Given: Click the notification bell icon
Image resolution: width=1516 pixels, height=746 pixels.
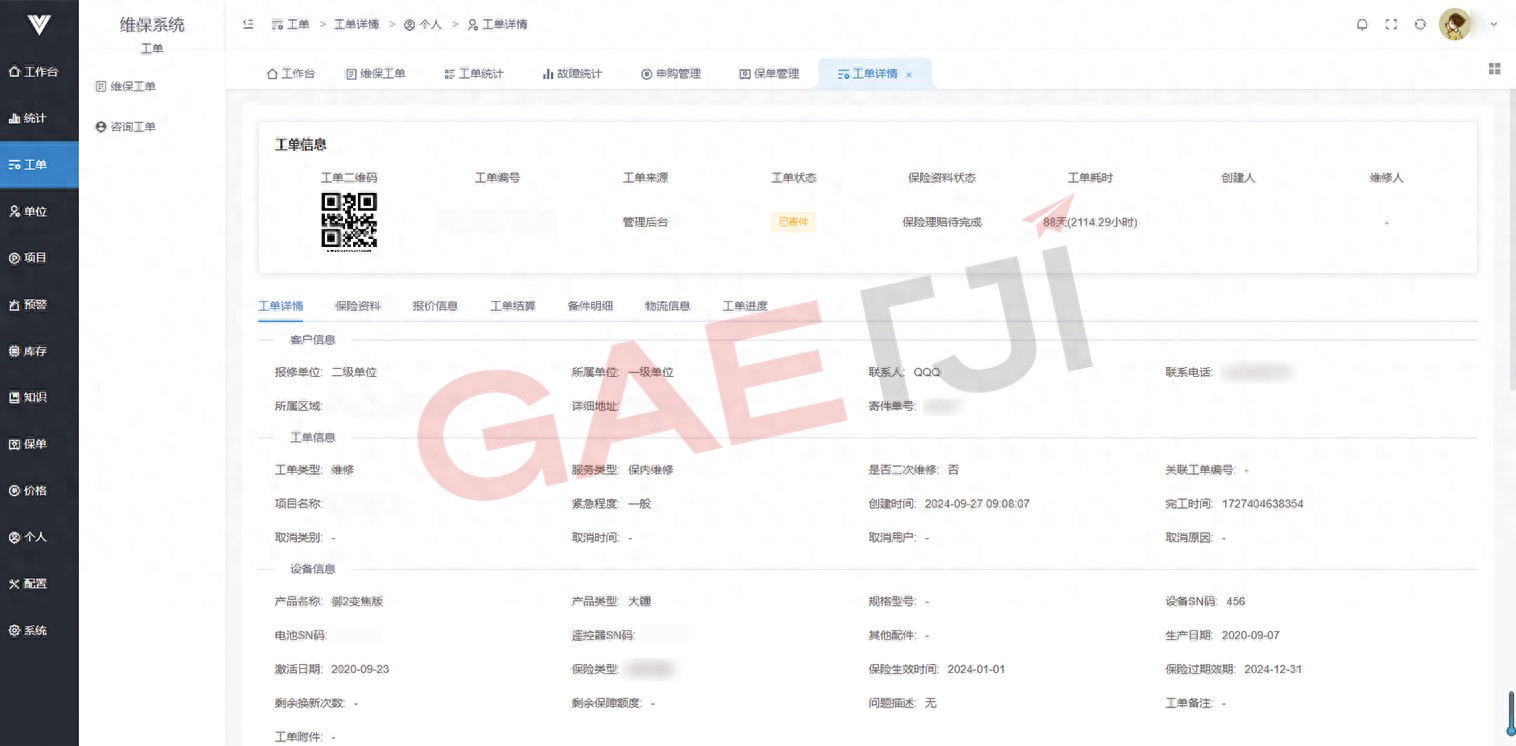Looking at the screenshot, I should coord(1361,25).
